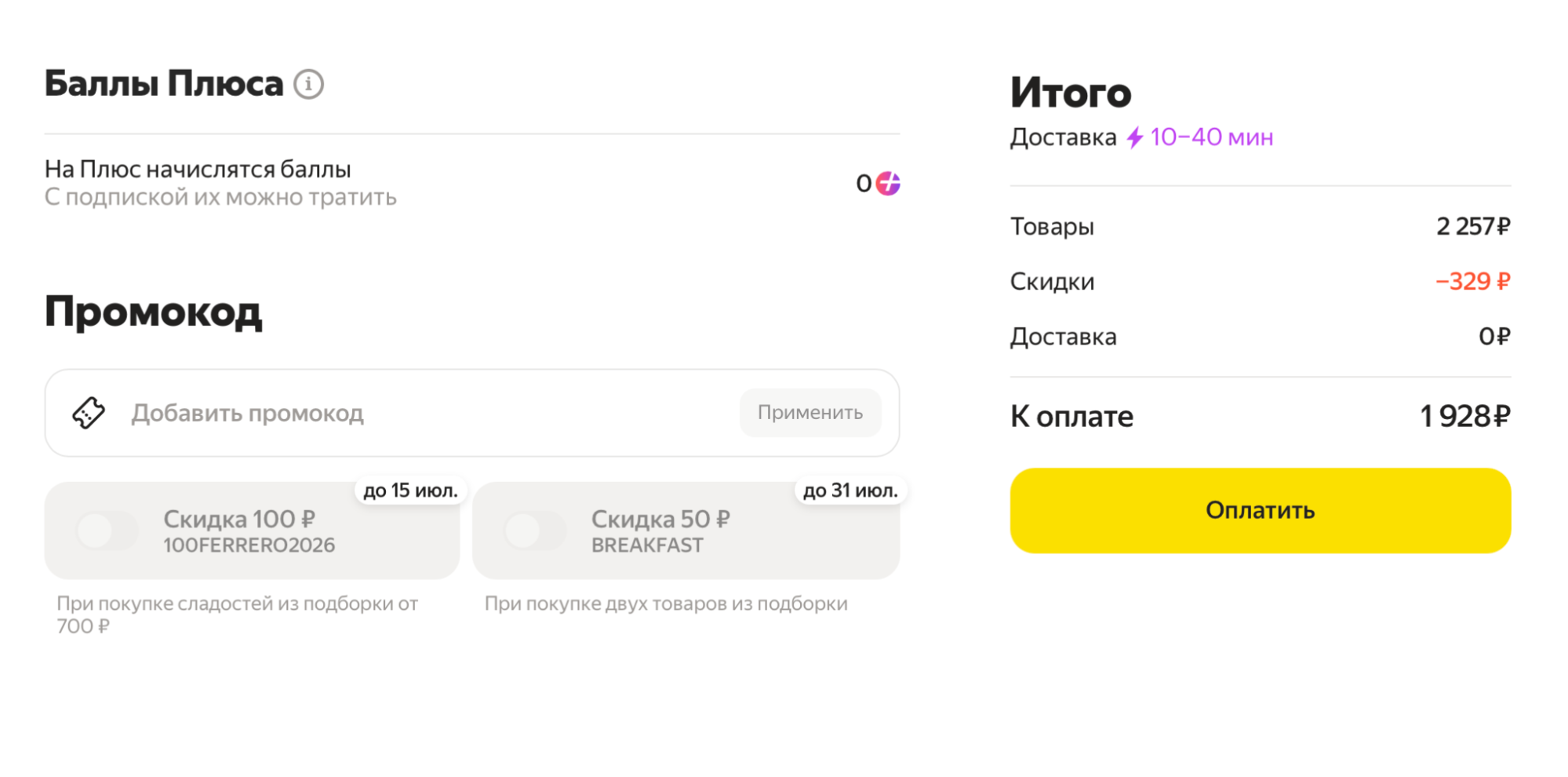Click the Промокод section heading

(154, 312)
